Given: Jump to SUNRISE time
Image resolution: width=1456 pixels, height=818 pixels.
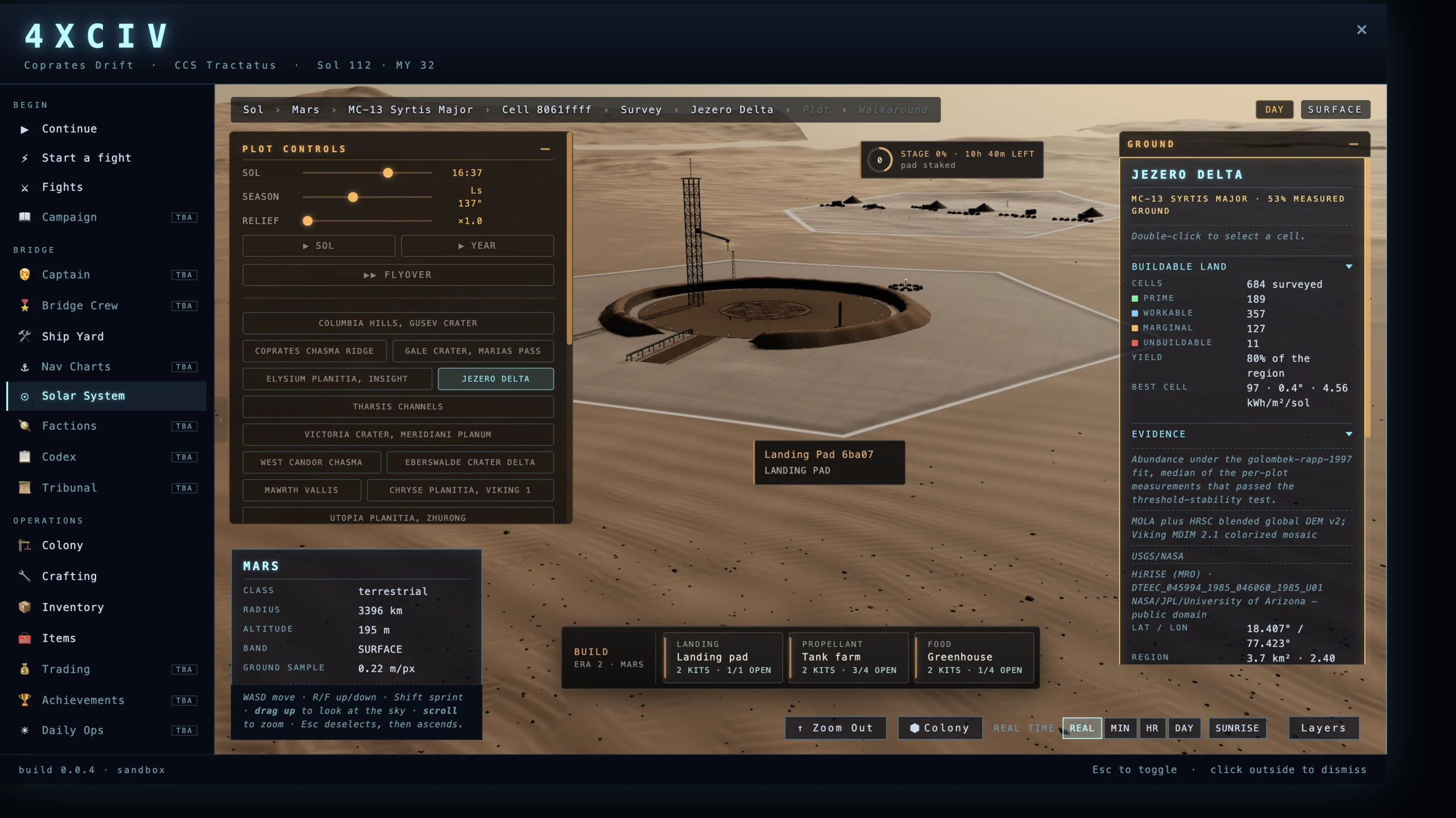Looking at the screenshot, I should click(x=1237, y=728).
